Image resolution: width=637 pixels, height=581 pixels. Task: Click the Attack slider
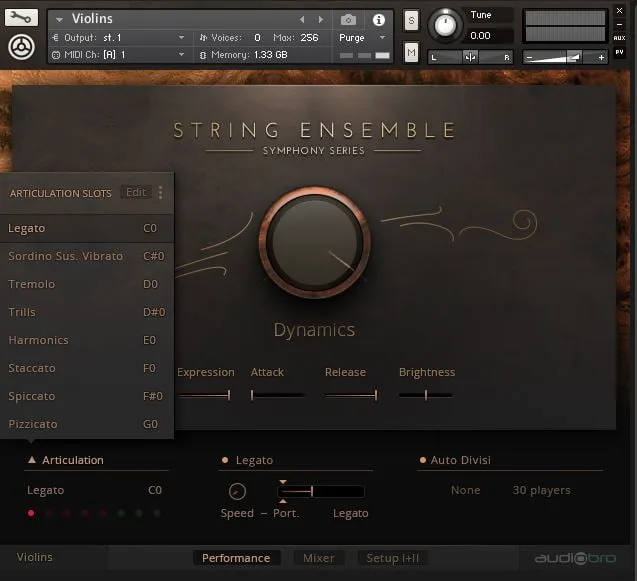click(277, 395)
